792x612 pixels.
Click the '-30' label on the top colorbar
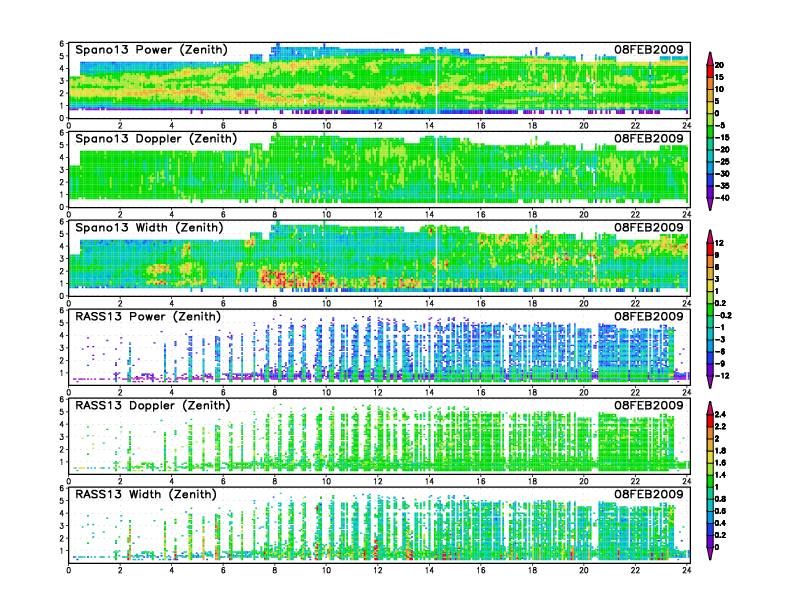[722, 174]
